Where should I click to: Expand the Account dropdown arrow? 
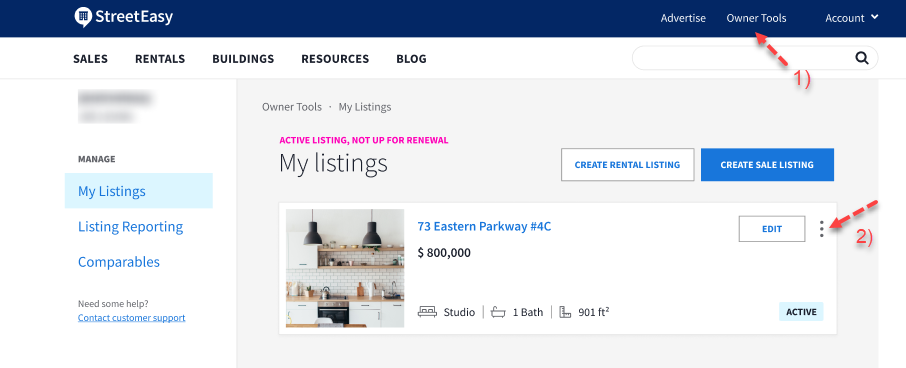[x=874, y=17]
